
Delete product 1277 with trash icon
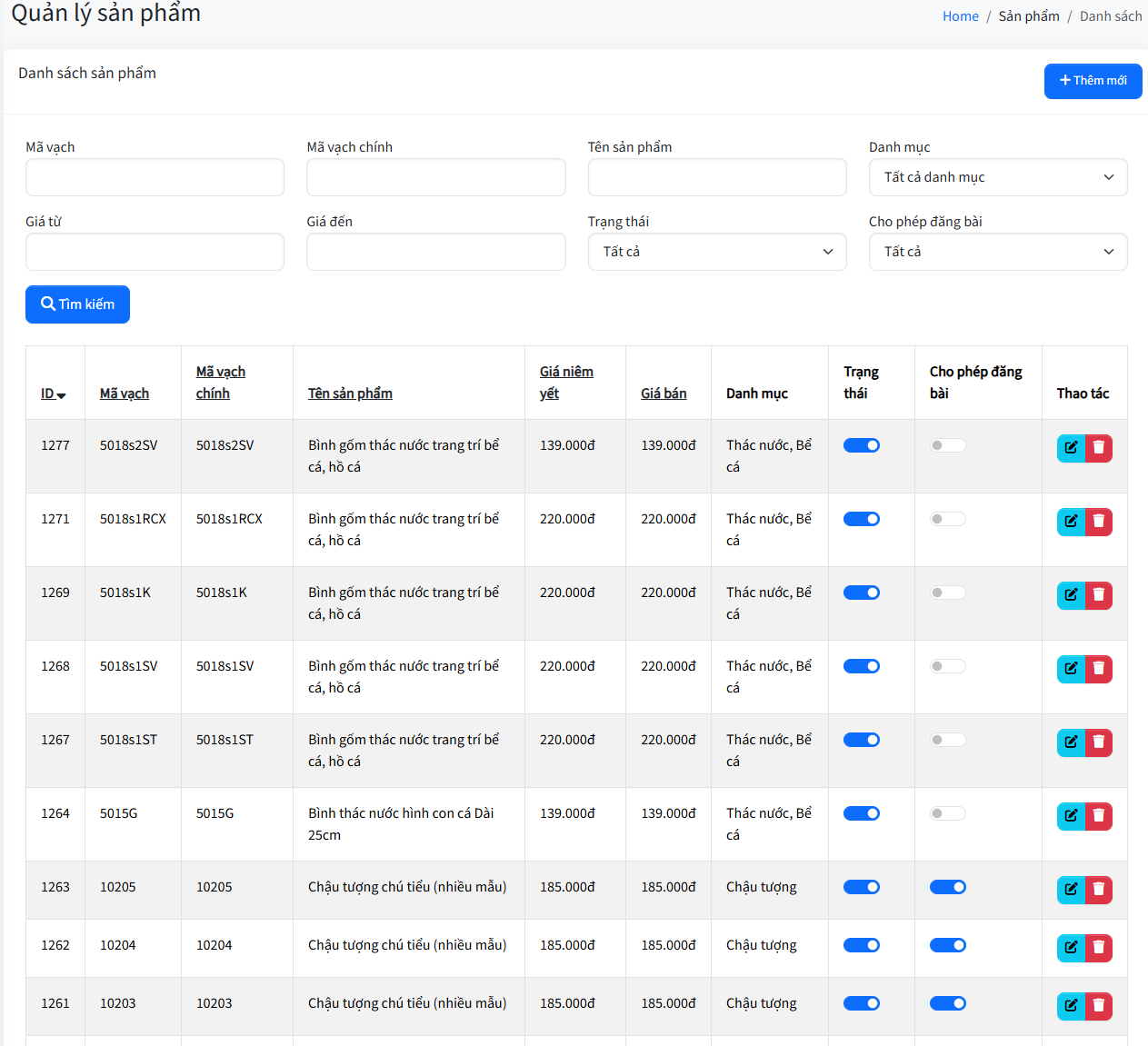pyautogui.click(x=1099, y=448)
